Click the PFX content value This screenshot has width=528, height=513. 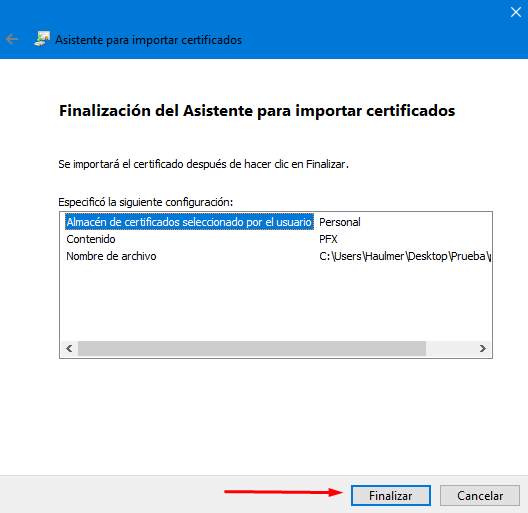point(328,239)
